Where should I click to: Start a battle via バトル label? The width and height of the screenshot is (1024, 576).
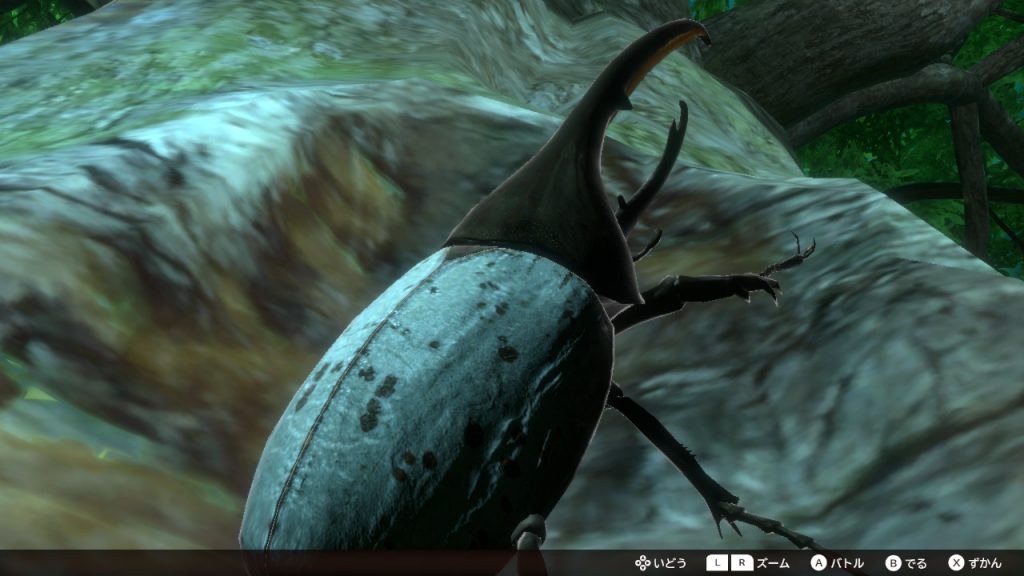(x=847, y=563)
